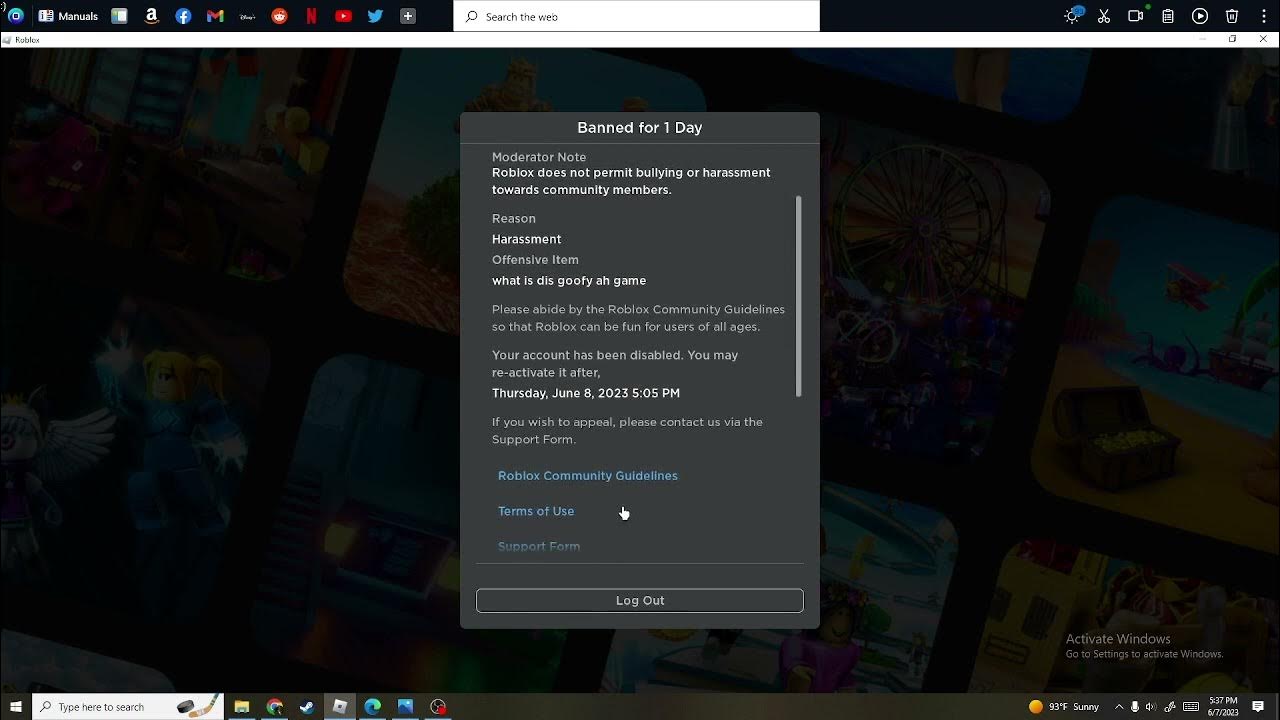The height and width of the screenshot is (720, 1280).
Task: Click the weather sun icon in top bar
Action: pyautogui.click(x=1073, y=15)
